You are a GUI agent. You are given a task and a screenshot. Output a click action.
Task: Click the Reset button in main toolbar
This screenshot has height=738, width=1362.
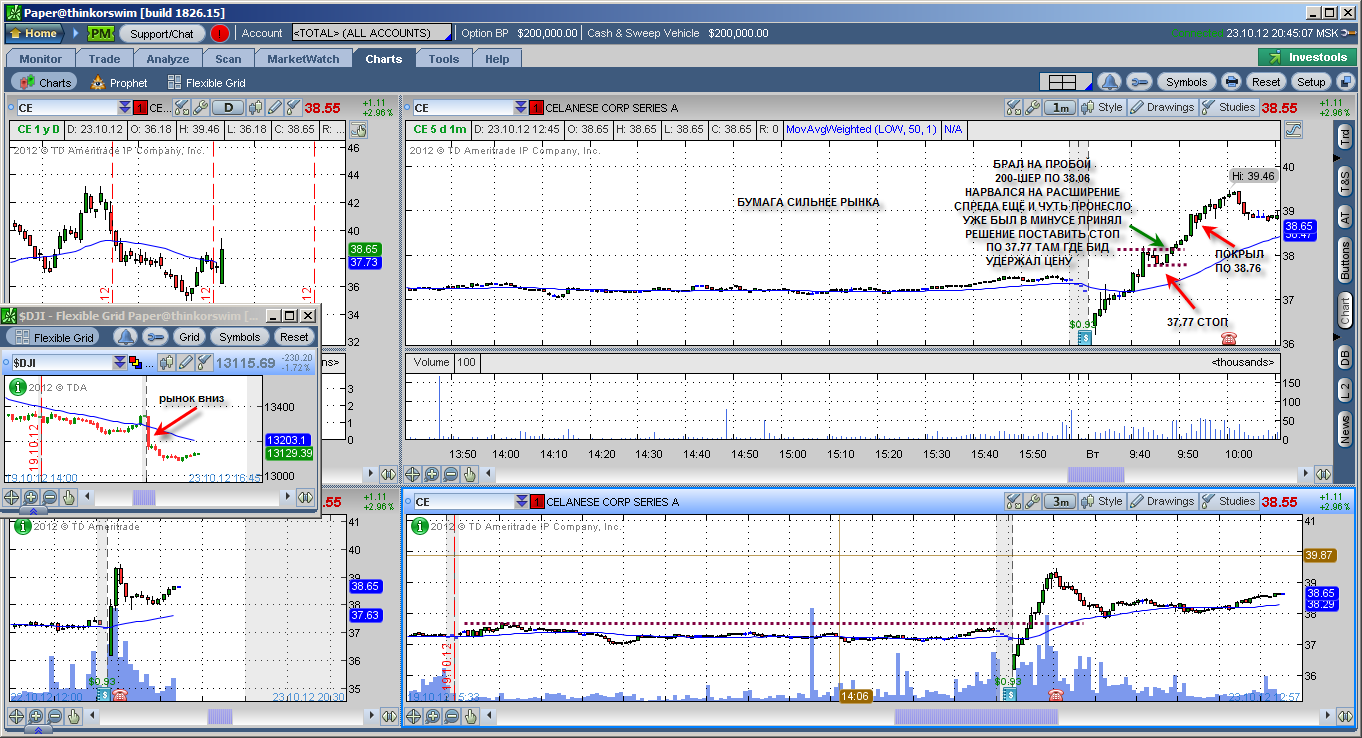coord(1265,82)
